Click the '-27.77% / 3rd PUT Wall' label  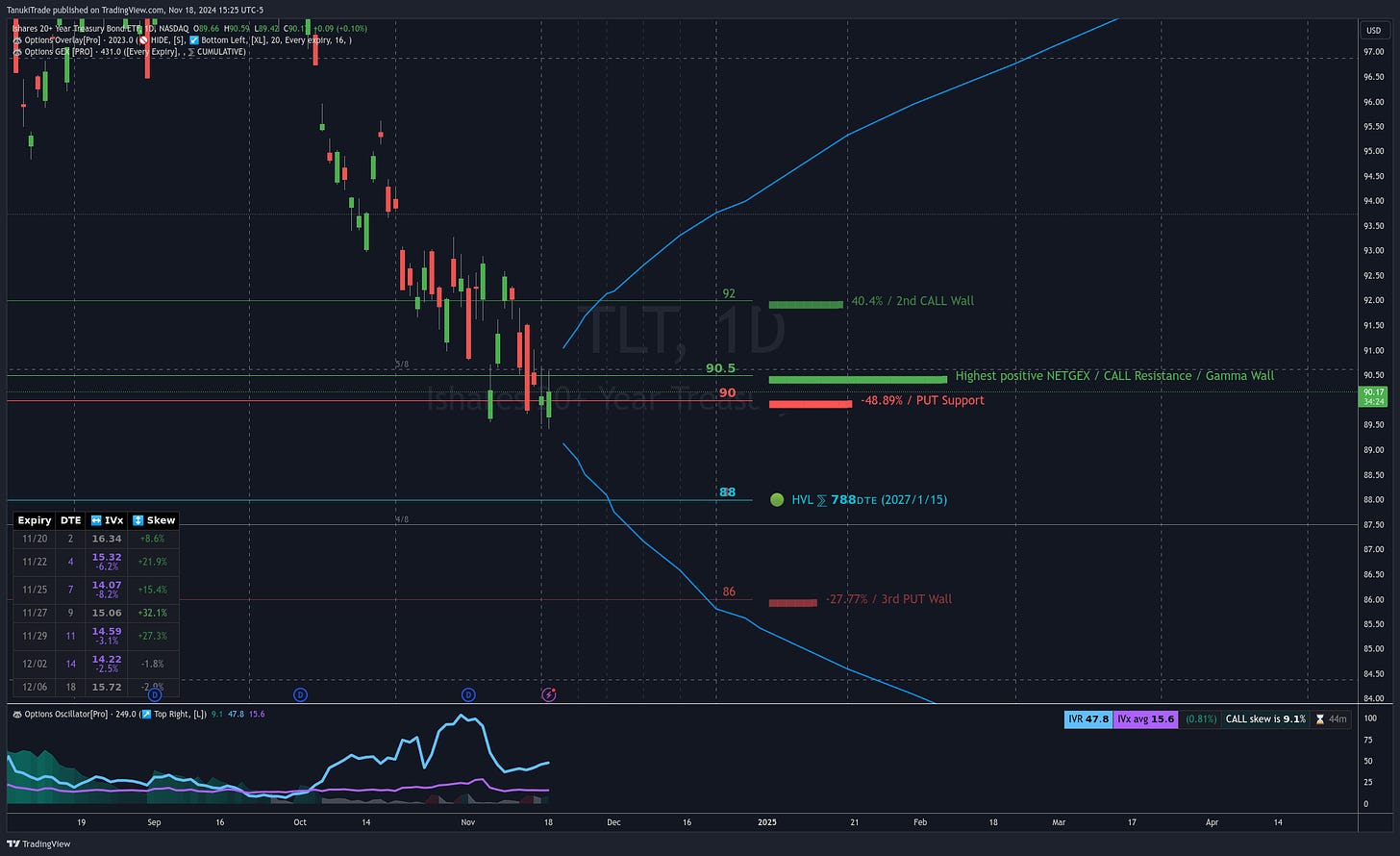coord(888,599)
